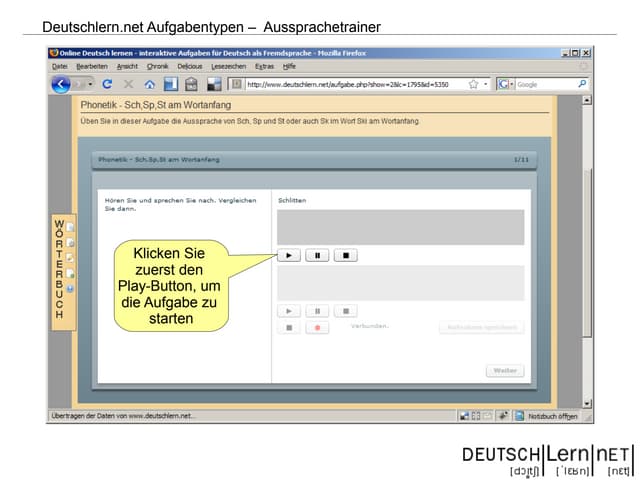
Task: Stop the sample audio playback
Action: coord(346,256)
